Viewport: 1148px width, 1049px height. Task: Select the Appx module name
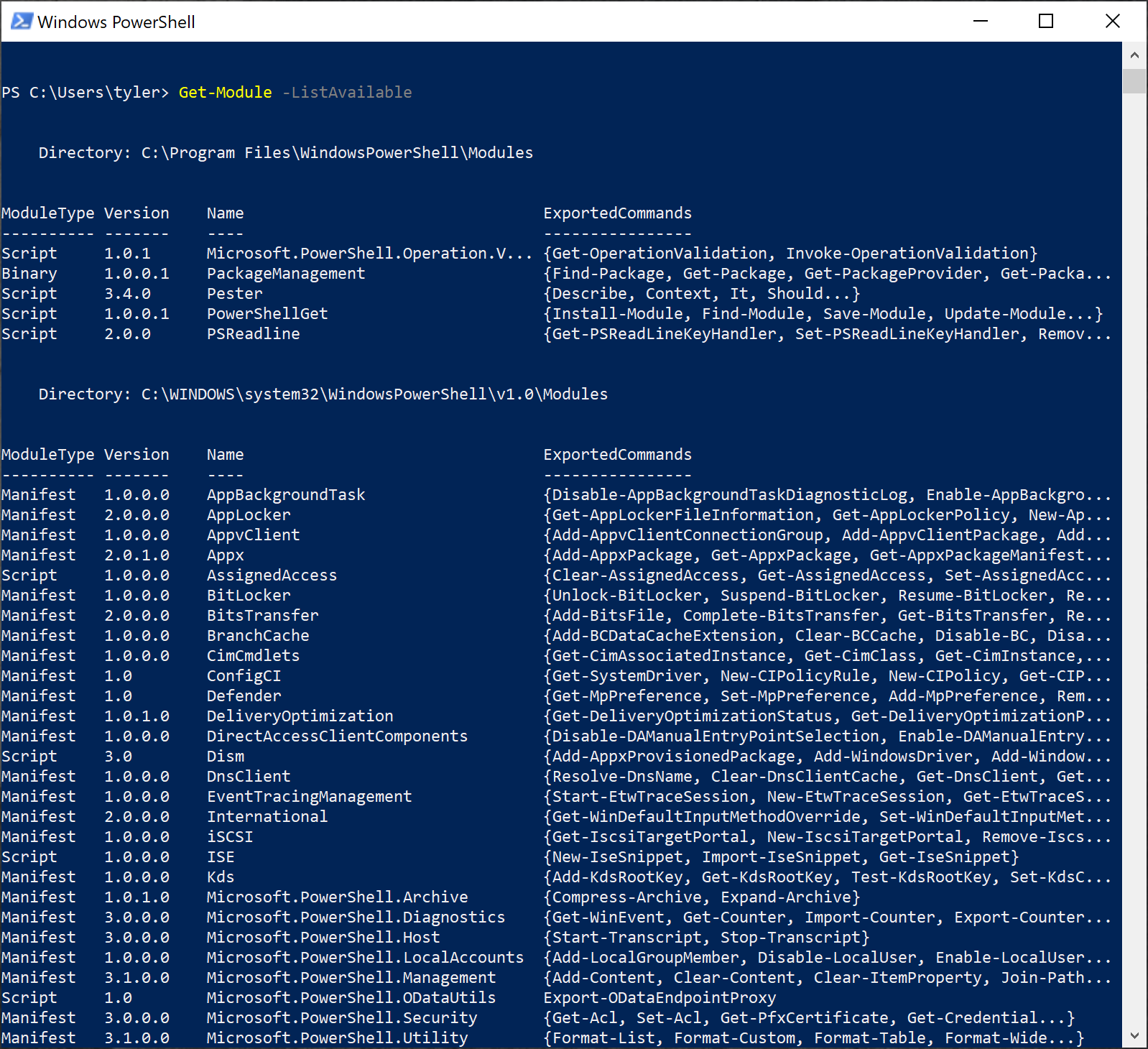pyautogui.click(x=226, y=555)
